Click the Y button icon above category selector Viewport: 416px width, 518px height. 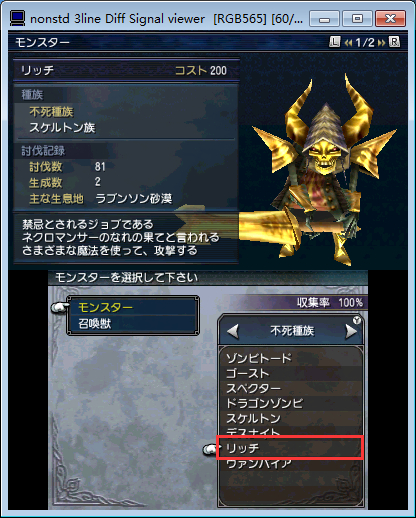click(x=357, y=320)
